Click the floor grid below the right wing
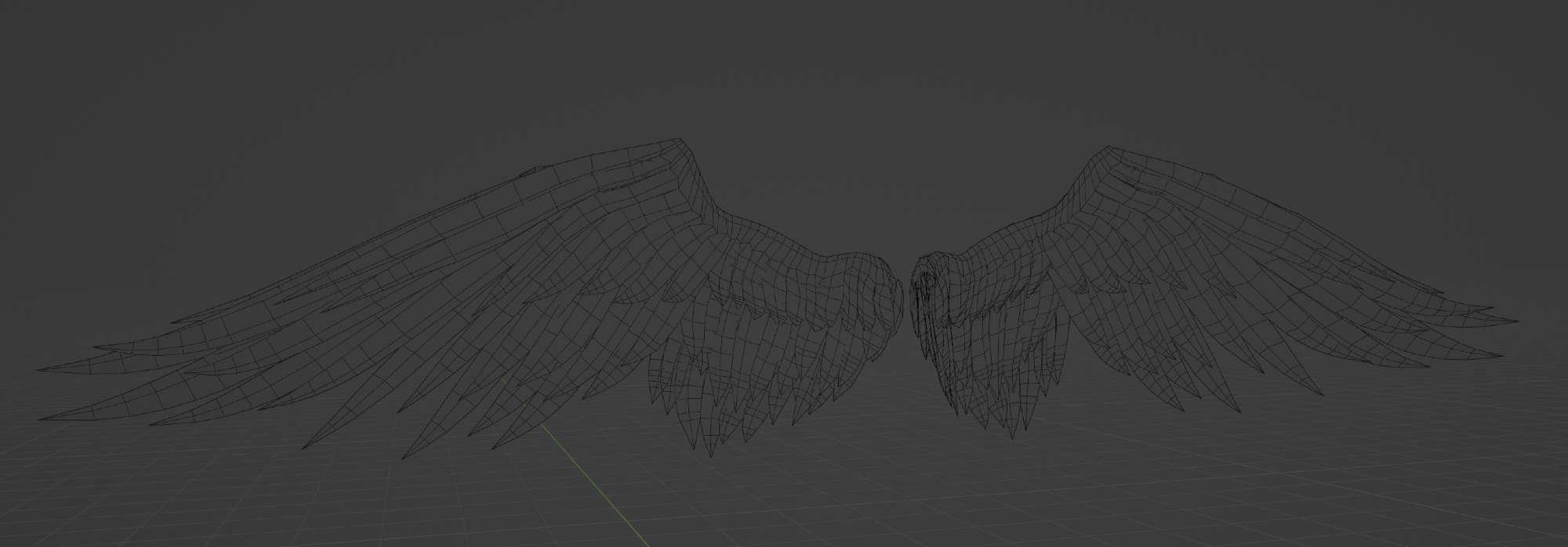The width and height of the screenshot is (1568, 547). pyautogui.click(x=1176, y=486)
